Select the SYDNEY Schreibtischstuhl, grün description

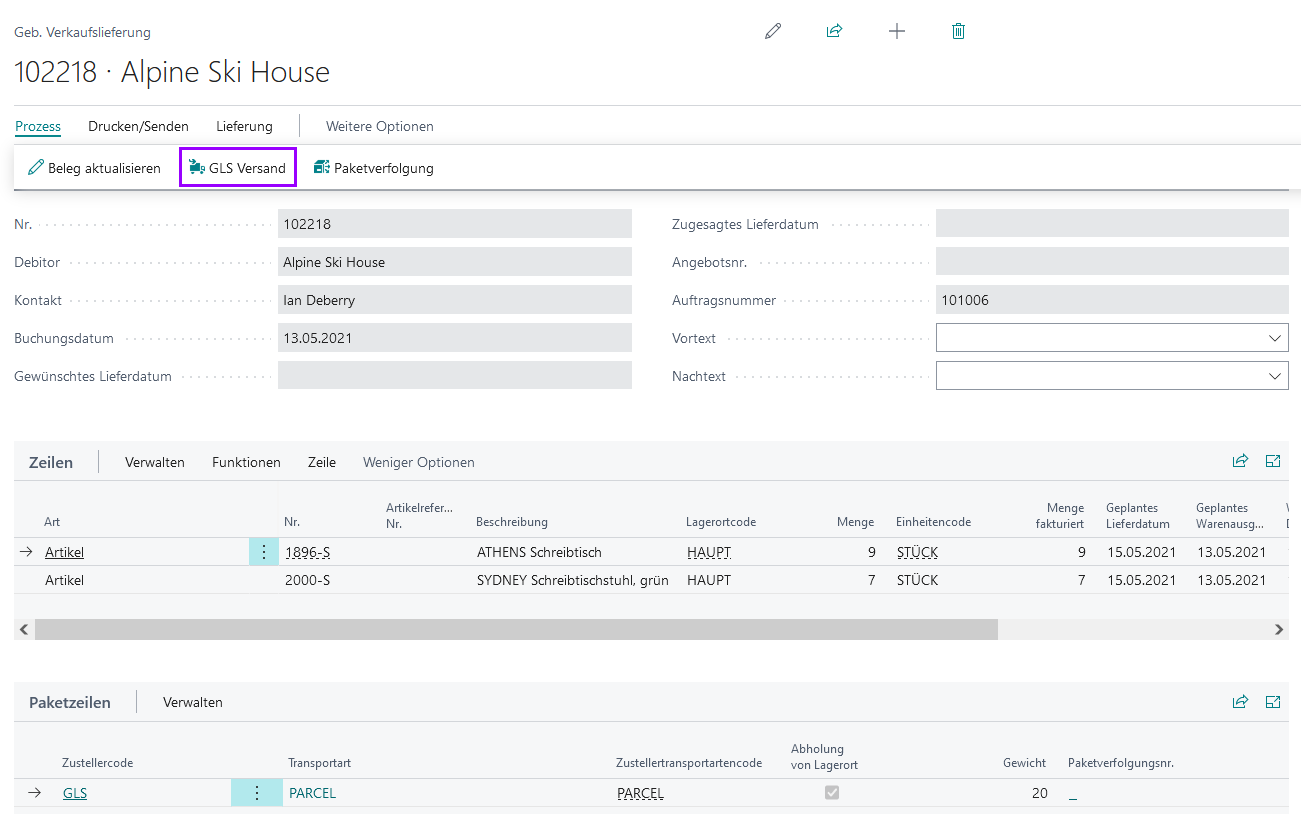coord(575,580)
